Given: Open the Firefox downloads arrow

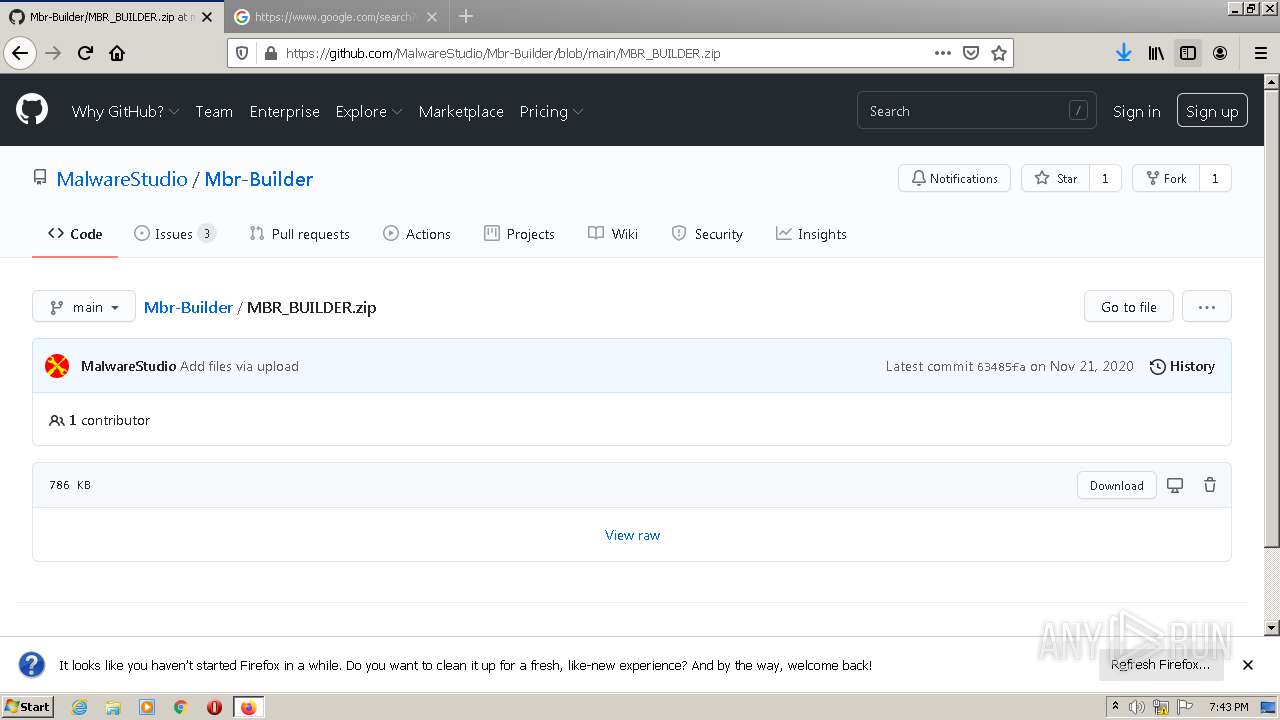Looking at the screenshot, I should (1124, 53).
